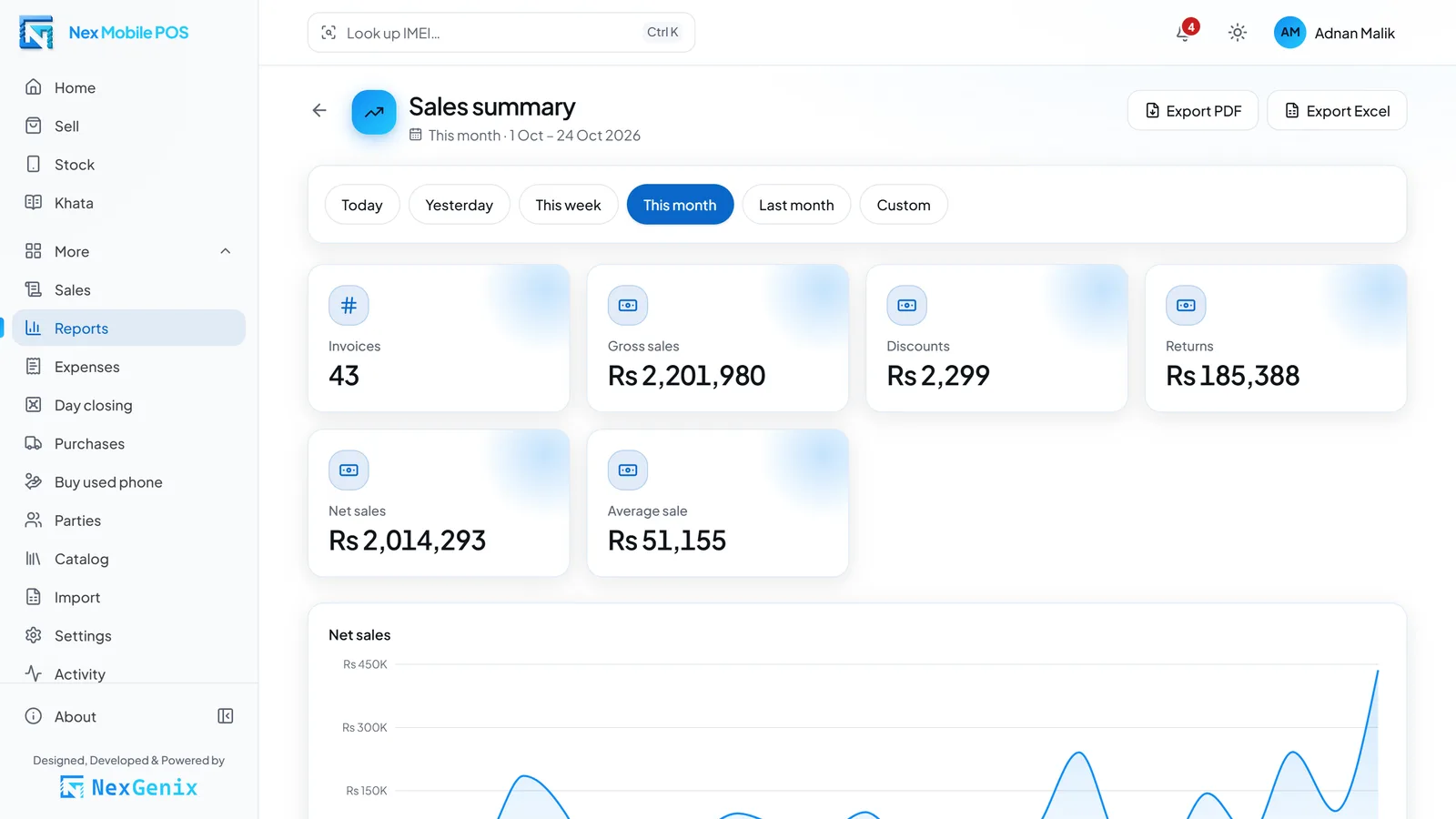The image size is (1456, 819).
Task: Click Export Excel button
Action: click(x=1337, y=110)
